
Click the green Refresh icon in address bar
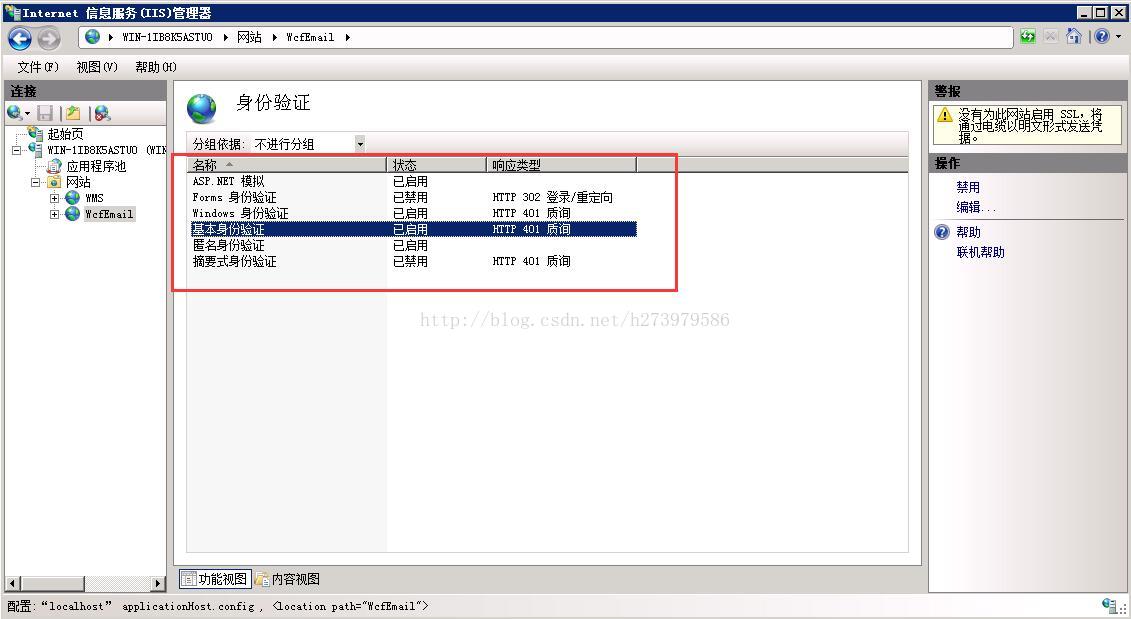point(1028,35)
